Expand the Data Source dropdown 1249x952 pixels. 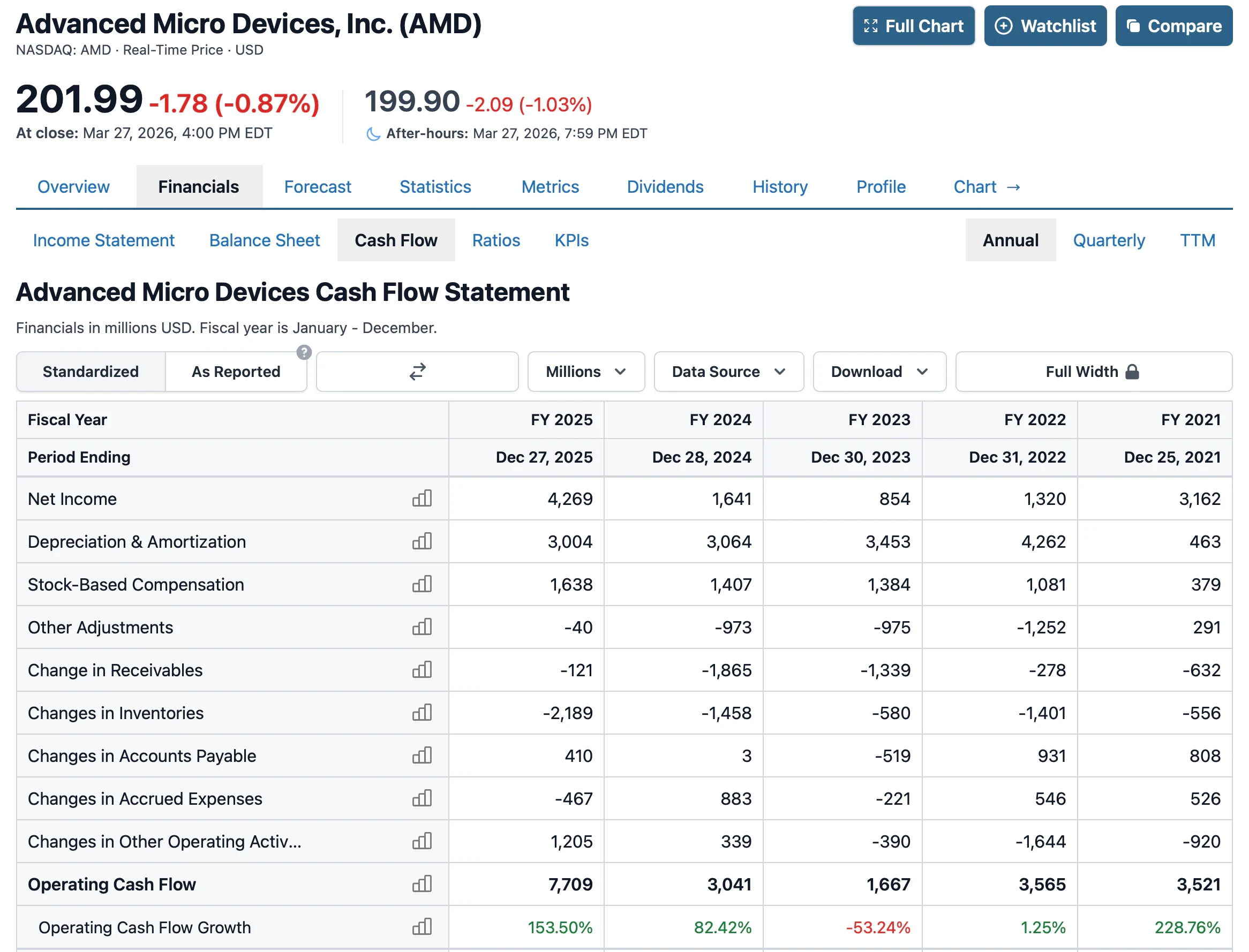point(728,372)
